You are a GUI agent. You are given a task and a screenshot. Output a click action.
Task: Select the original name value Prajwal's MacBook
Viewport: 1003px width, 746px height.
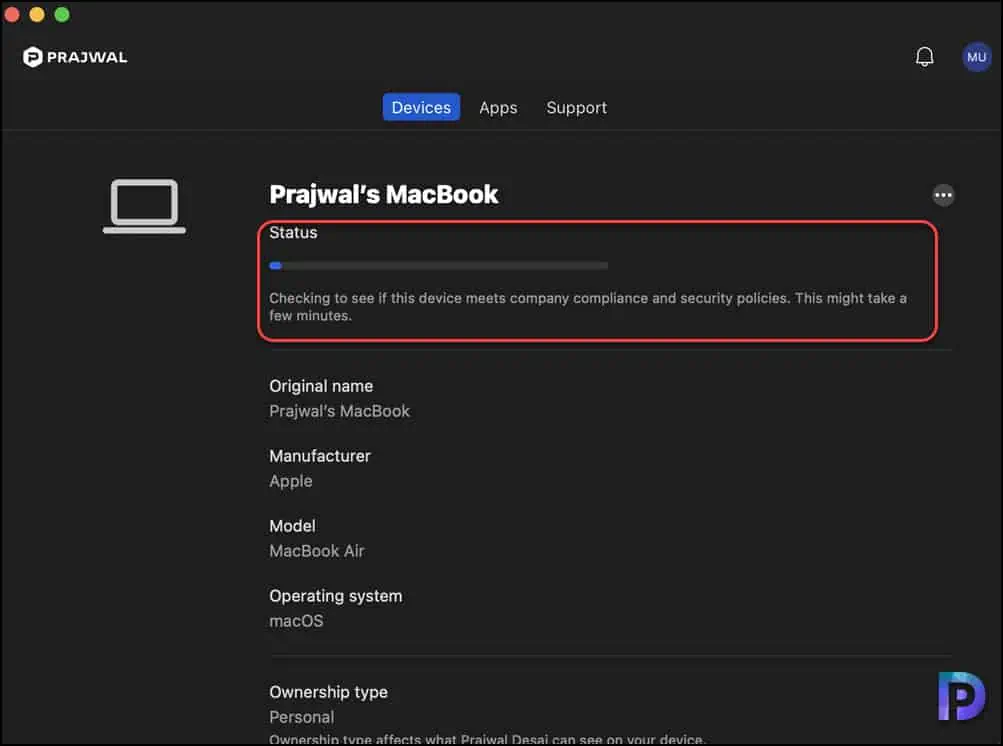point(340,411)
